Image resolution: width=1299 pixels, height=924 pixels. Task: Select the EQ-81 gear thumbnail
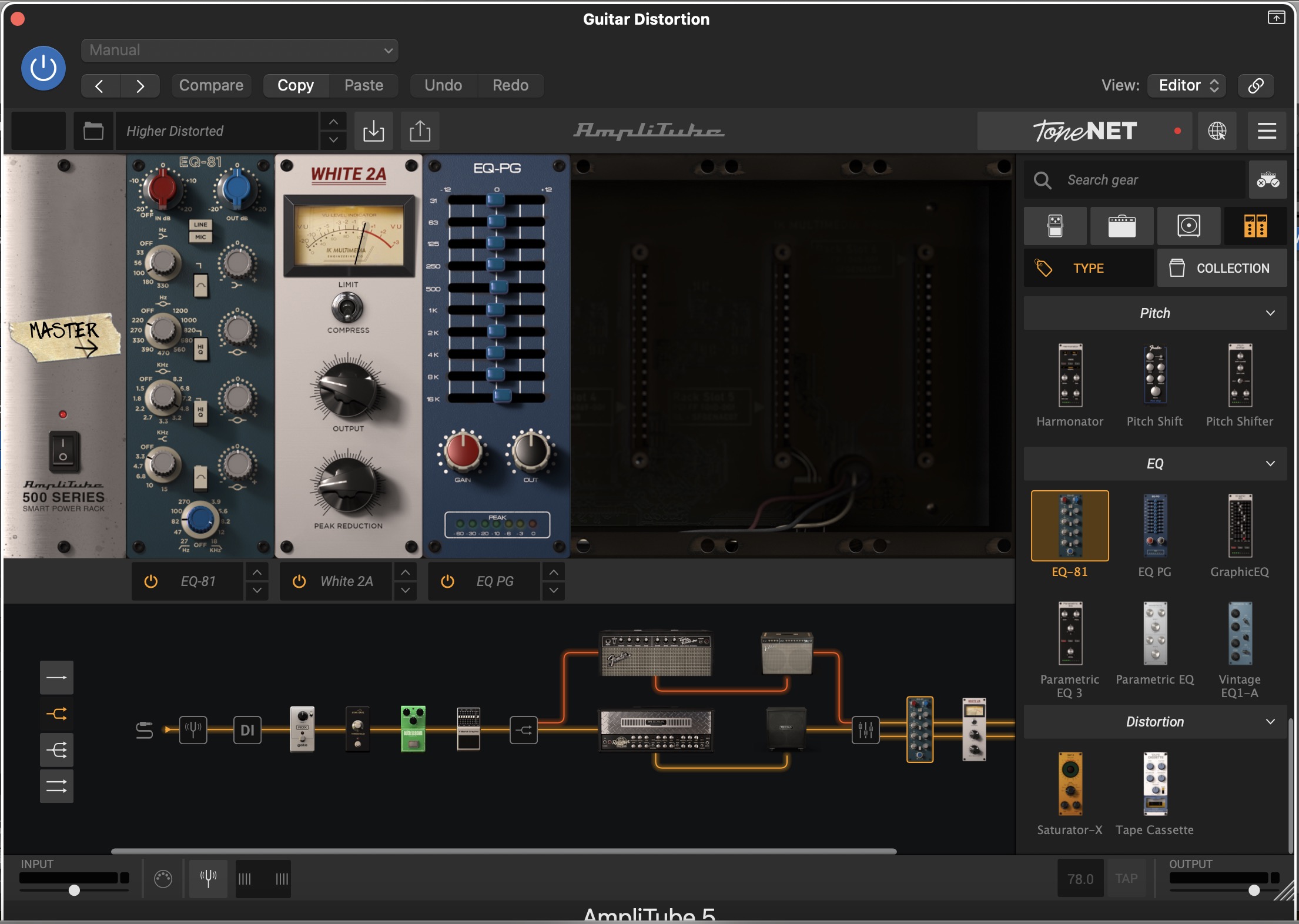coord(1070,526)
